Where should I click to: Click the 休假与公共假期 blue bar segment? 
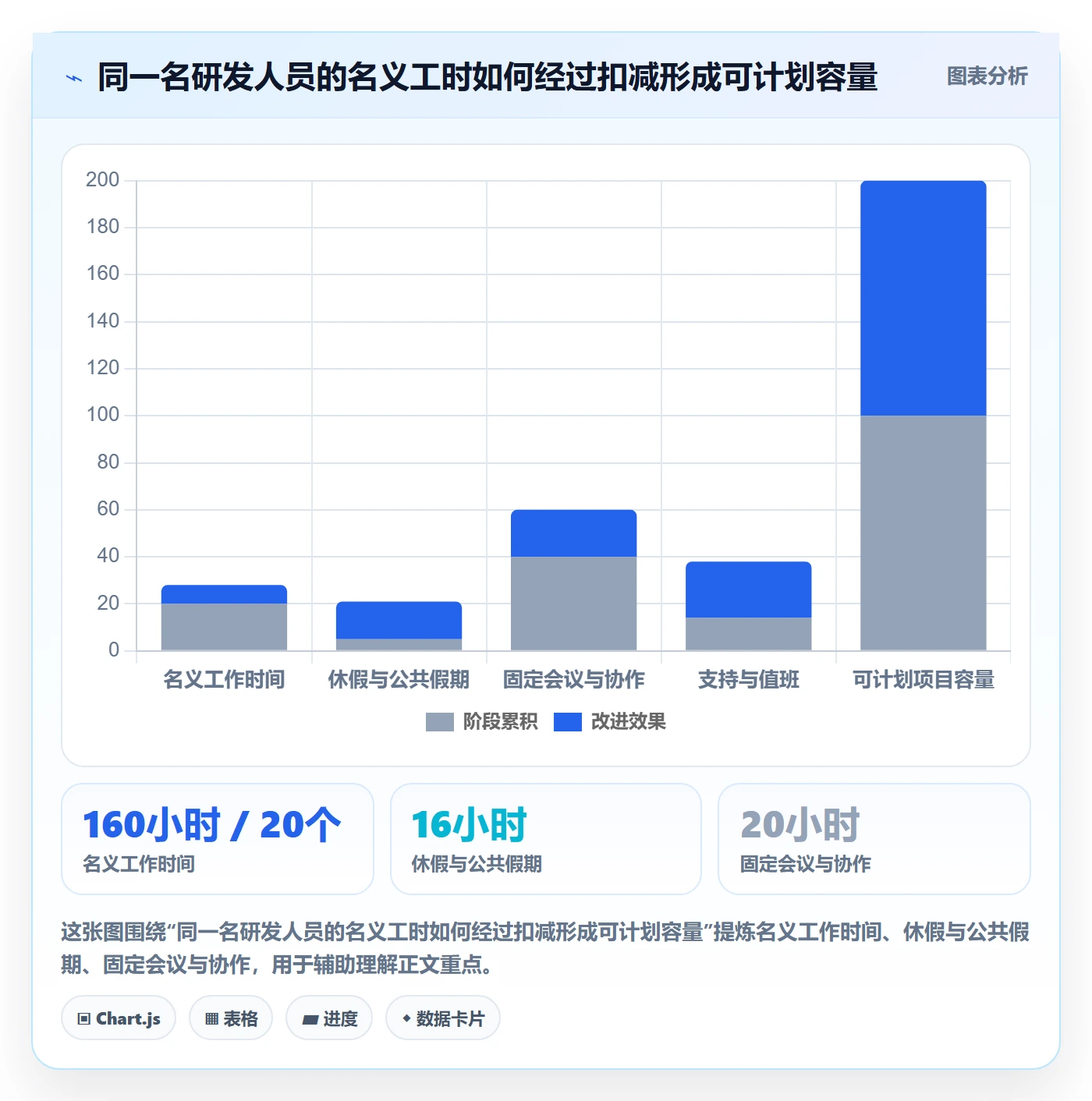point(399,620)
